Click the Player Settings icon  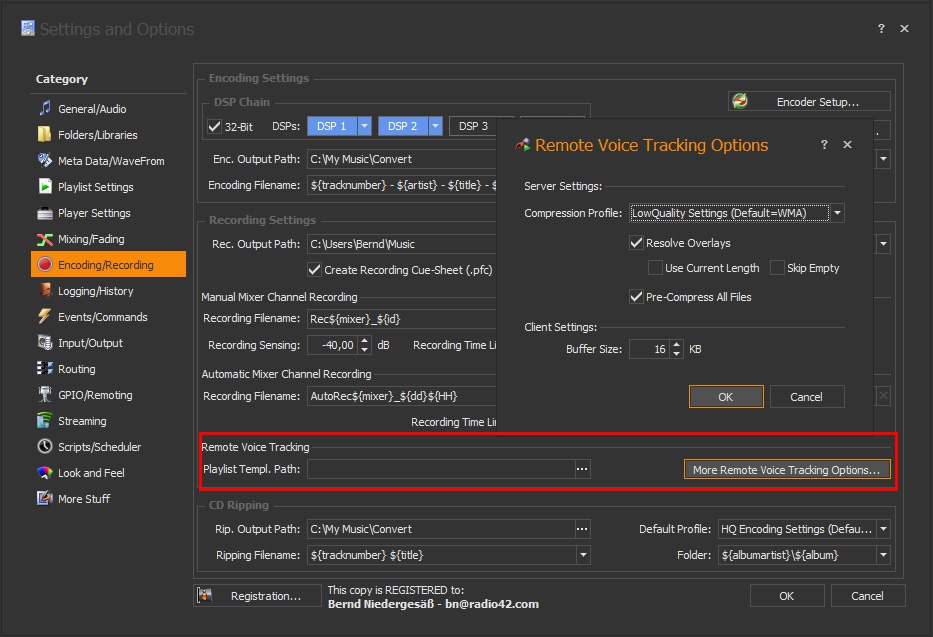pos(45,212)
